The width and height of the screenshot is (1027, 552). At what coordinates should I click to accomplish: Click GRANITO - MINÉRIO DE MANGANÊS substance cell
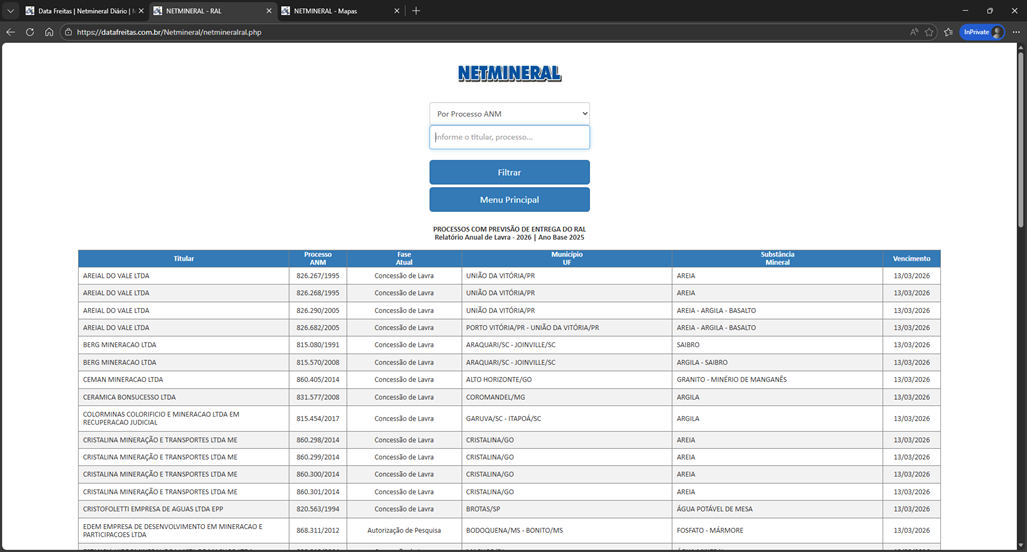click(777, 380)
